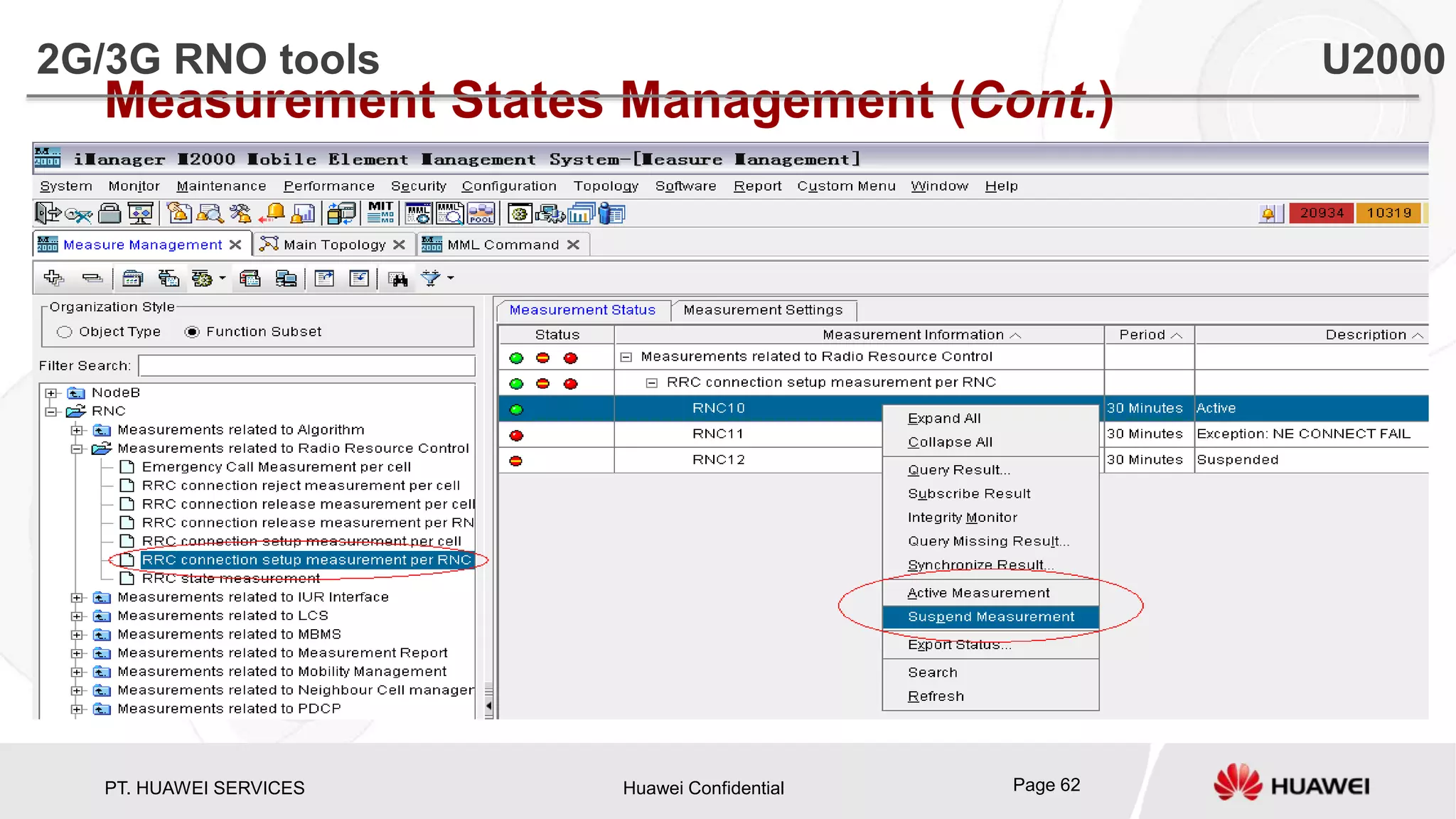Click the monitor with gears icon
The image size is (1456, 819).
click(550, 213)
